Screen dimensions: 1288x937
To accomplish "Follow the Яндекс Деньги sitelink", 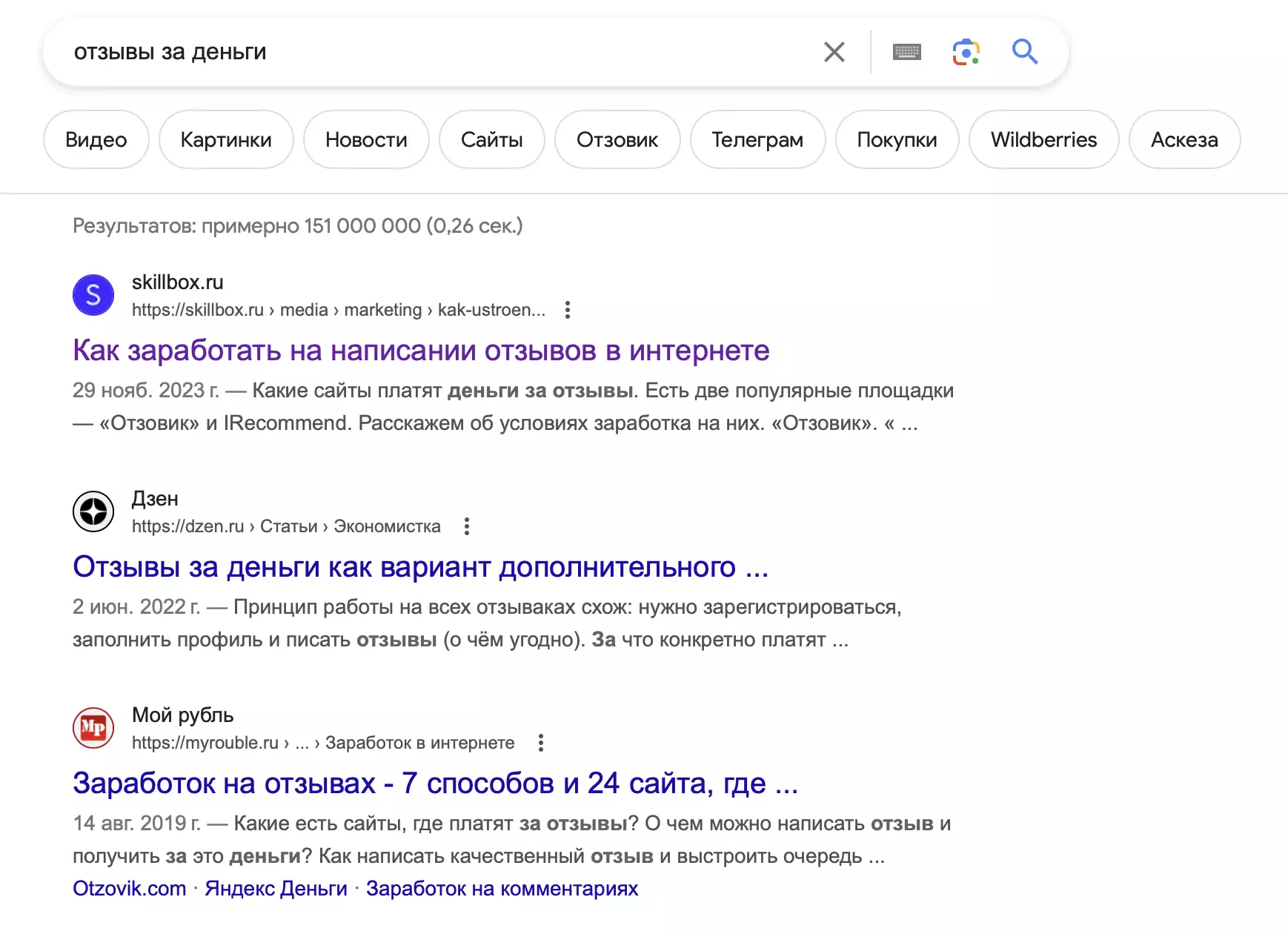I will point(276,888).
